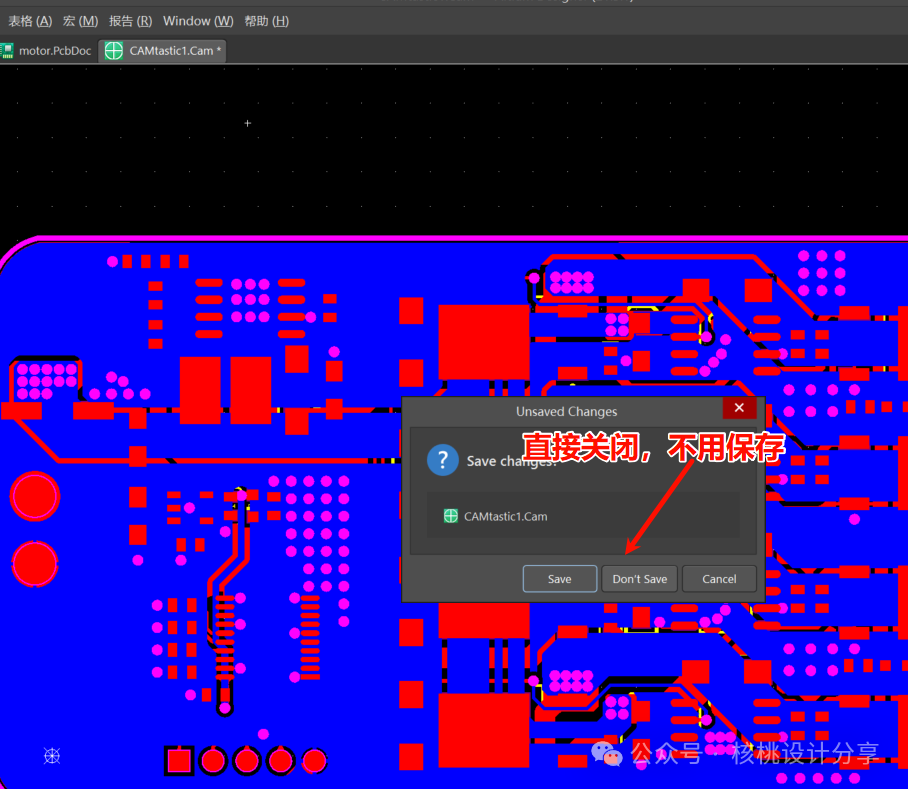
Task: Click the blue question mark icon
Action: (442, 461)
